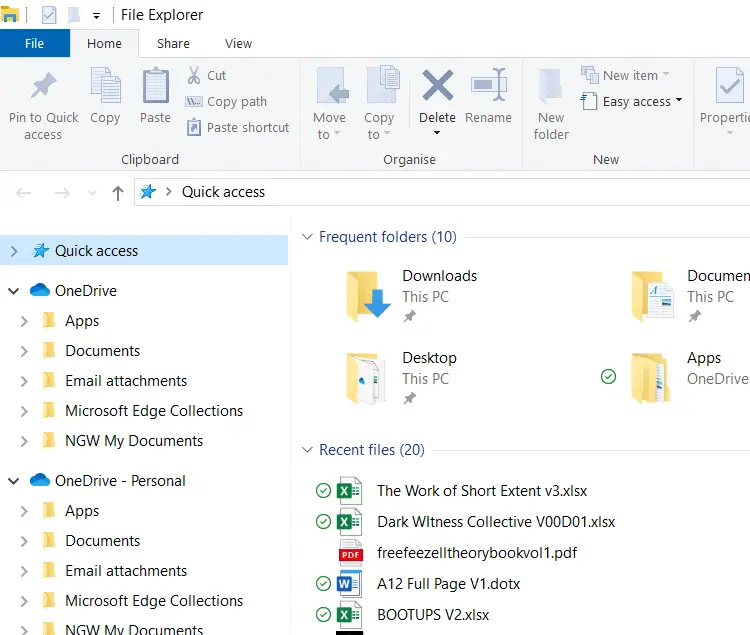Select the OneDrive cloud item
Image resolution: width=750 pixels, height=635 pixels.
73,290
